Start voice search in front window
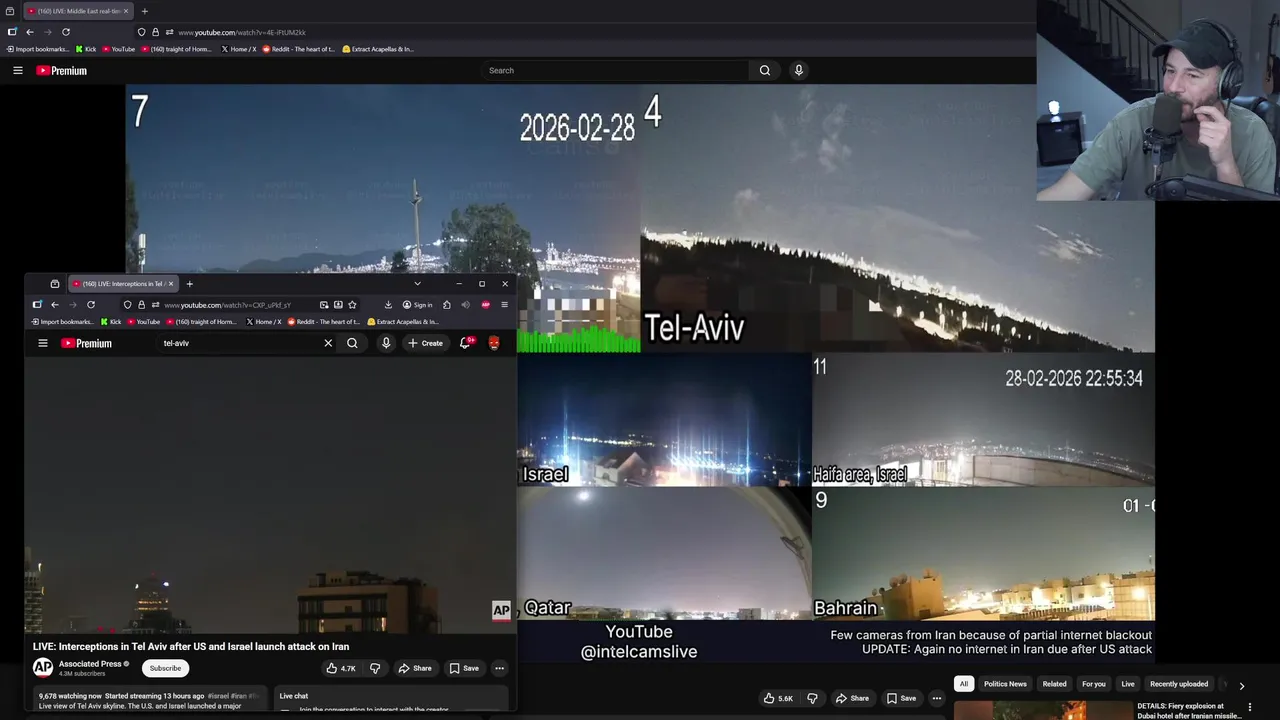 point(386,343)
